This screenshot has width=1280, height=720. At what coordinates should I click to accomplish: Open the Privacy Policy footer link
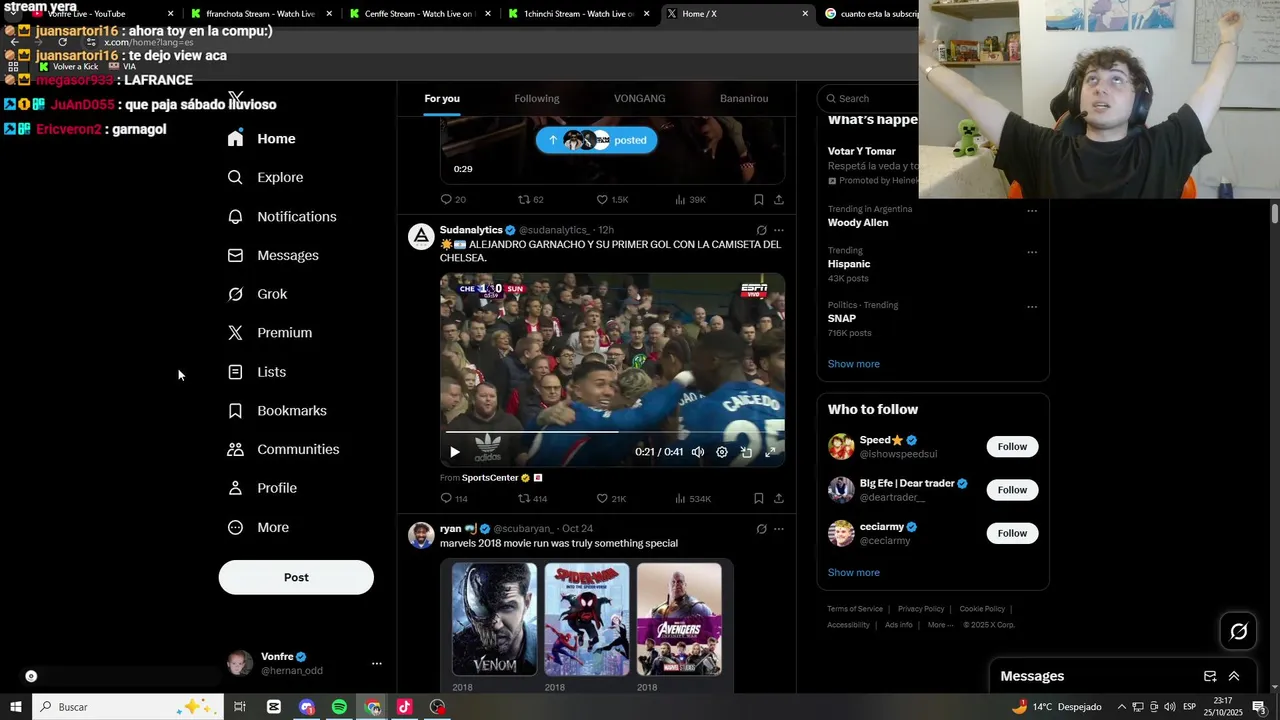tap(921, 609)
